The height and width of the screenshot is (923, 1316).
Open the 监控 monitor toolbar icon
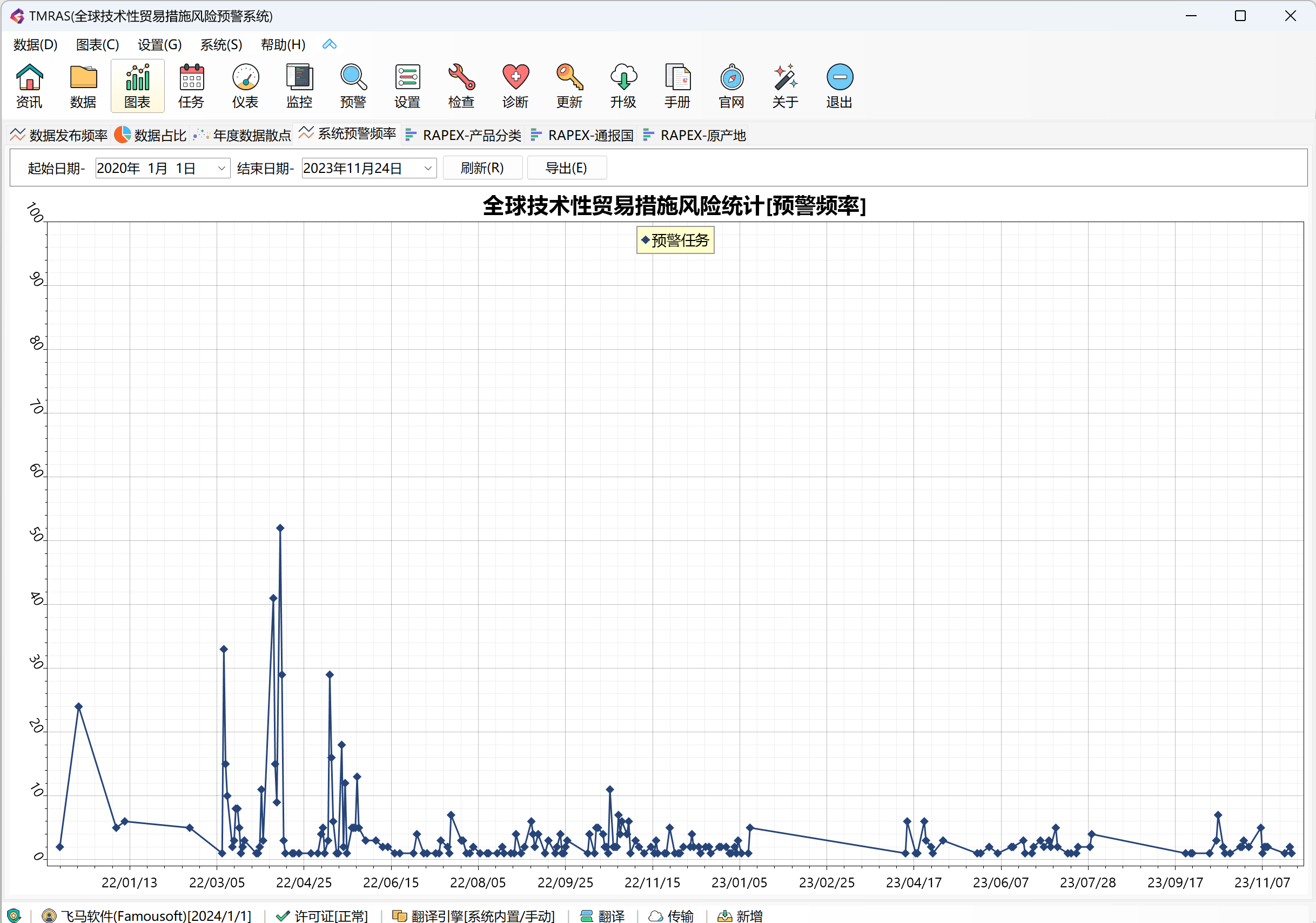pos(299,86)
